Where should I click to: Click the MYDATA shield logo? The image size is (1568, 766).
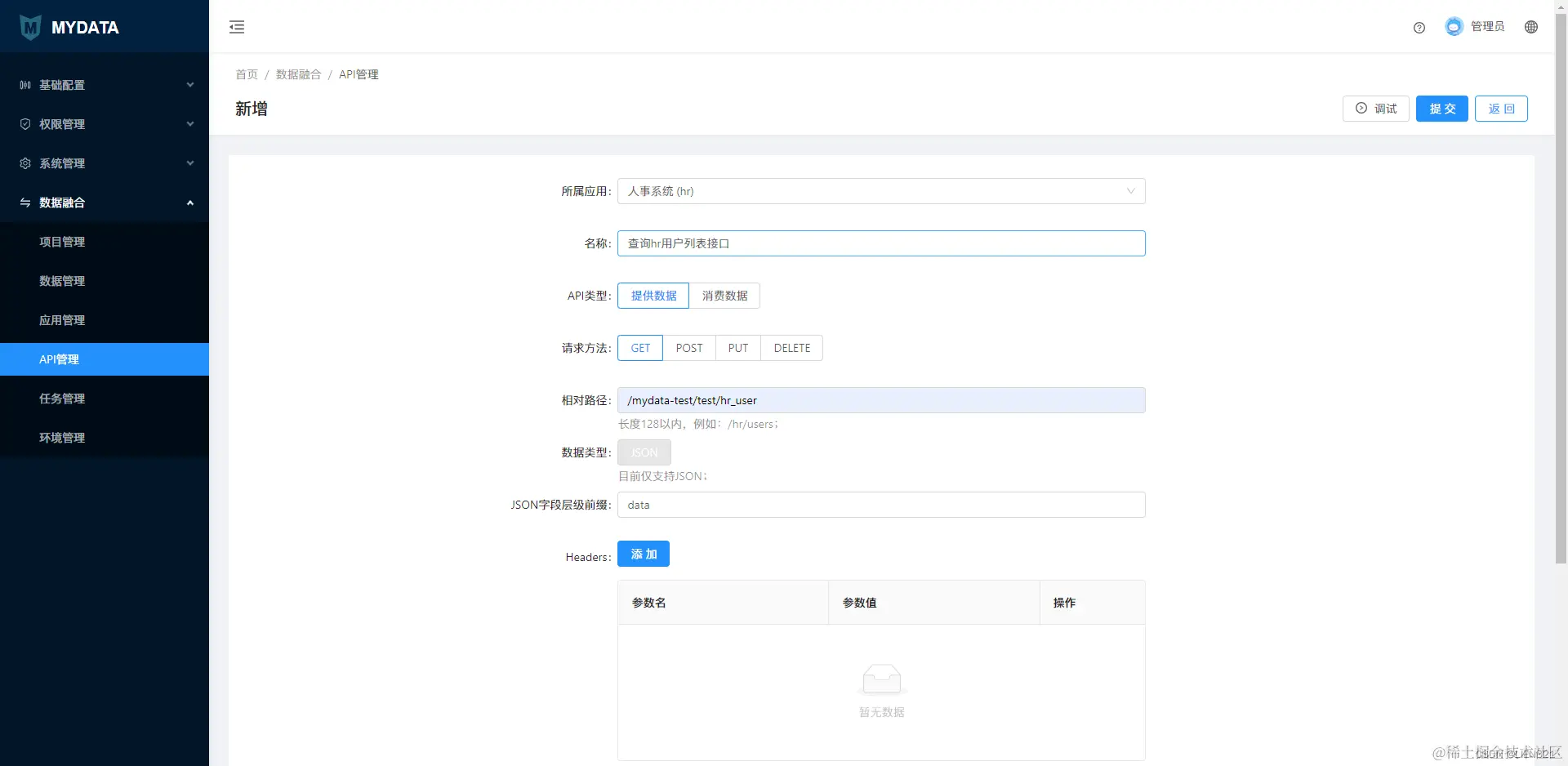click(x=30, y=27)
